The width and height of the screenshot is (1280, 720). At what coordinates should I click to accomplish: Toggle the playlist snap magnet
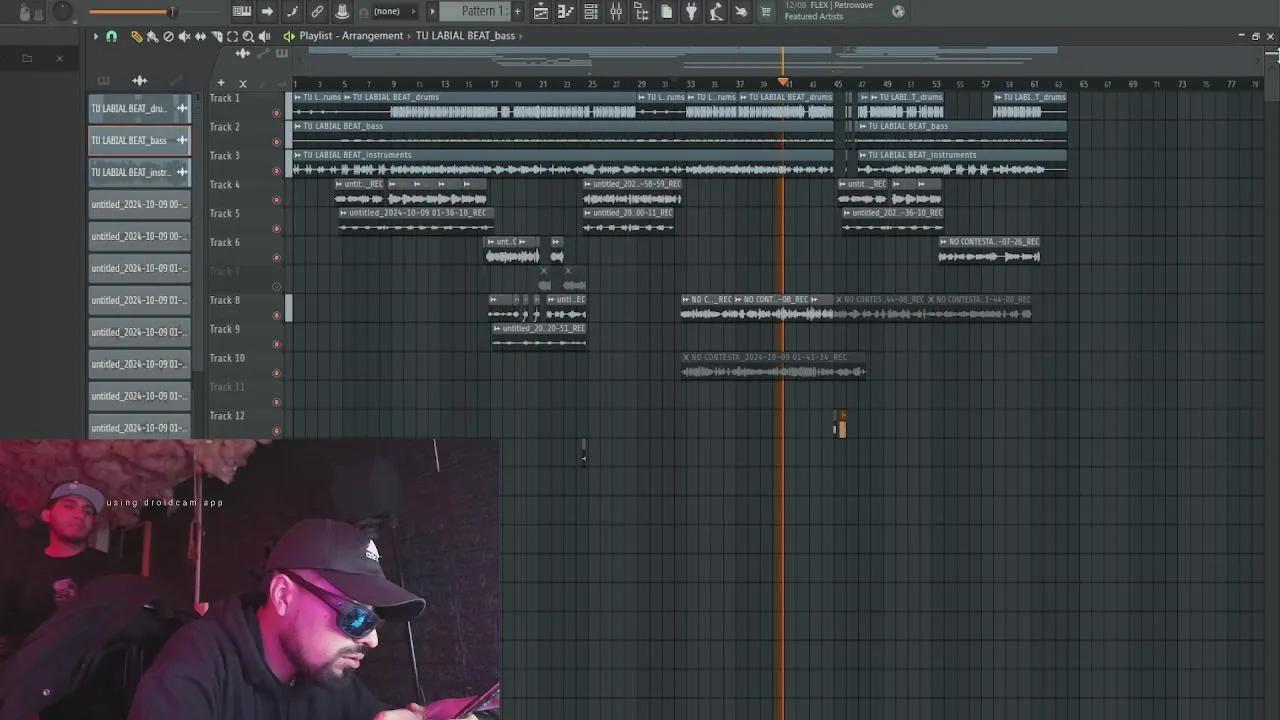click(x=111, y=36)
